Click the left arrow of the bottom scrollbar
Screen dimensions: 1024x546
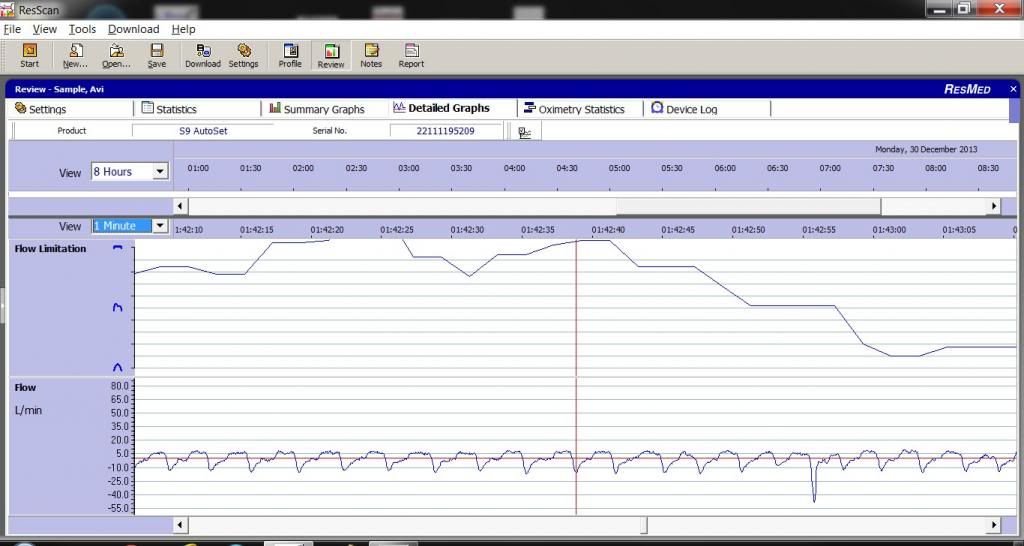point(180,524)
